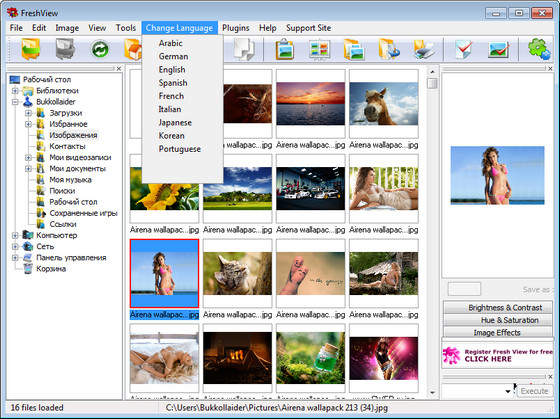Click the clipboard paste image toolbar icon
Image resolution: width=560 pixels, height=419 pixels.
285,49
